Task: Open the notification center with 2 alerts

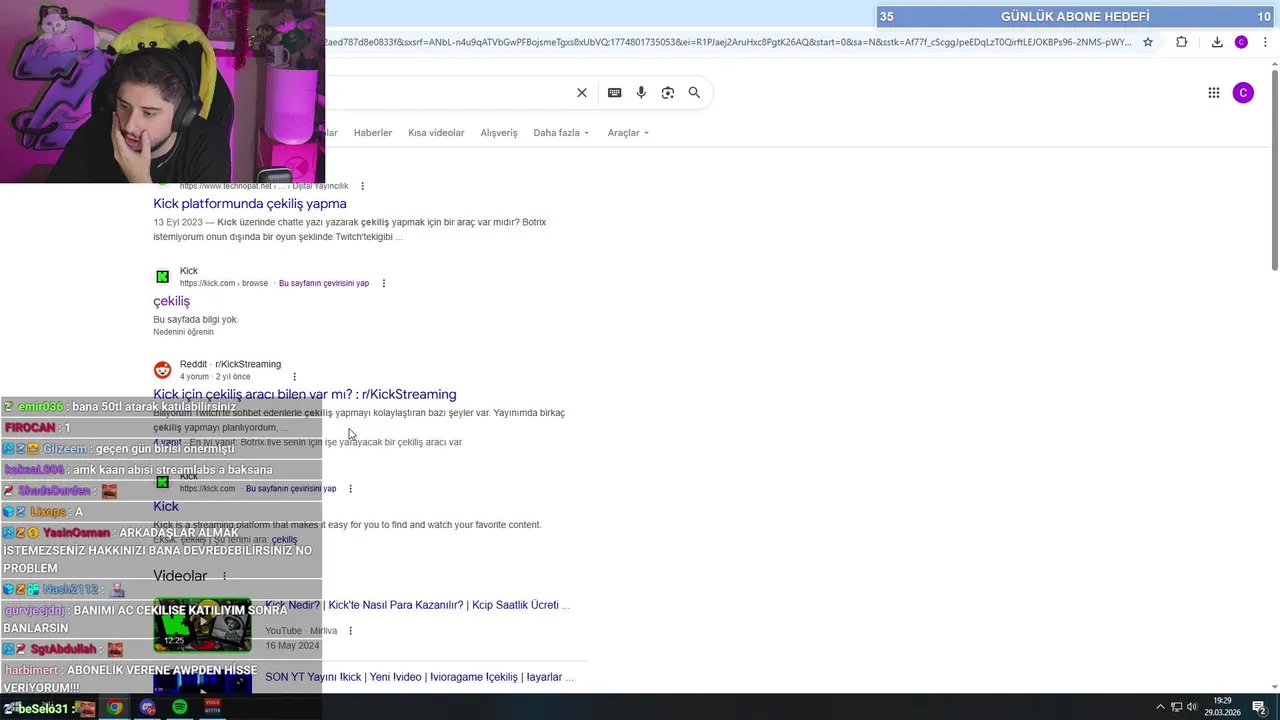Action: [x=1259, y=707]
